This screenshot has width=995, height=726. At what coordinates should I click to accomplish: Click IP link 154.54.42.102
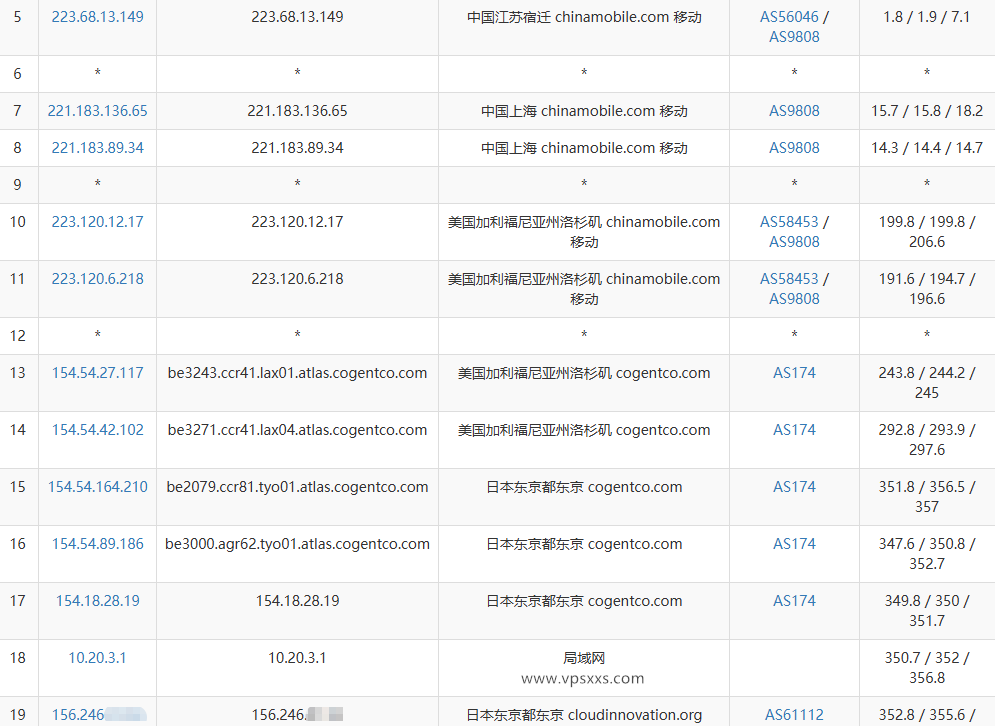tap(97, 429)
